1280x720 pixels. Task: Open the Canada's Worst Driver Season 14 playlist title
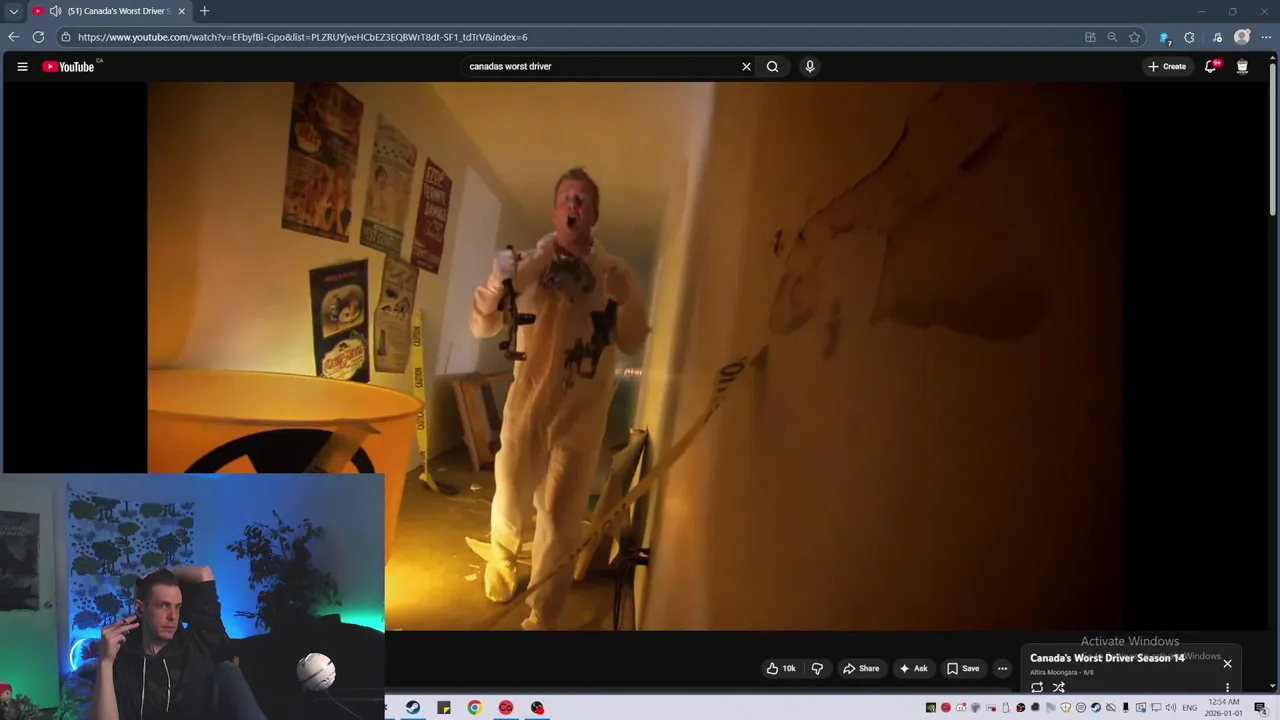pos(1107,658)
